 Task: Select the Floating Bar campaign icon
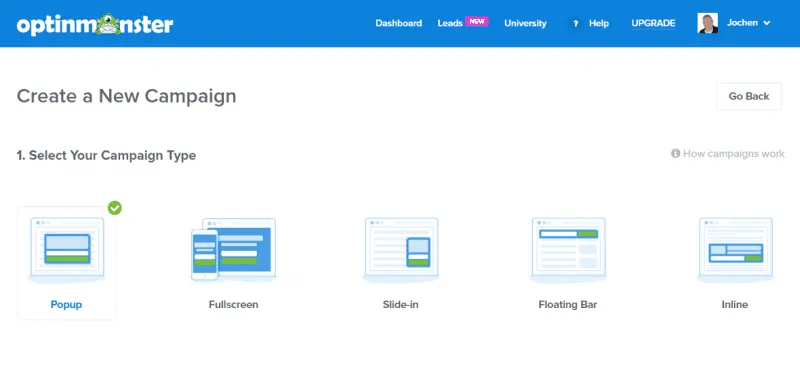pyautogui.click(x=568, y=250)
